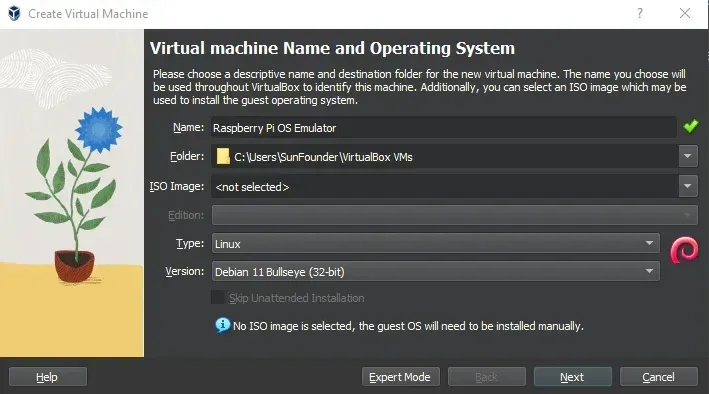This screenshot has height=394, width=709.
Task: Click the Folder path C:\Users\SunFounder\VirtualBox VMs
Action: [x=323, y=157]
